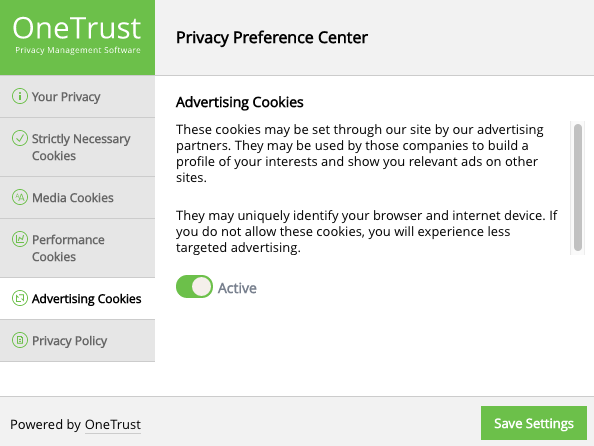The width and height of the screenshot is (594, 446).
Task: Click the scrollbar track below the thumb
Action: coord(578,253)
